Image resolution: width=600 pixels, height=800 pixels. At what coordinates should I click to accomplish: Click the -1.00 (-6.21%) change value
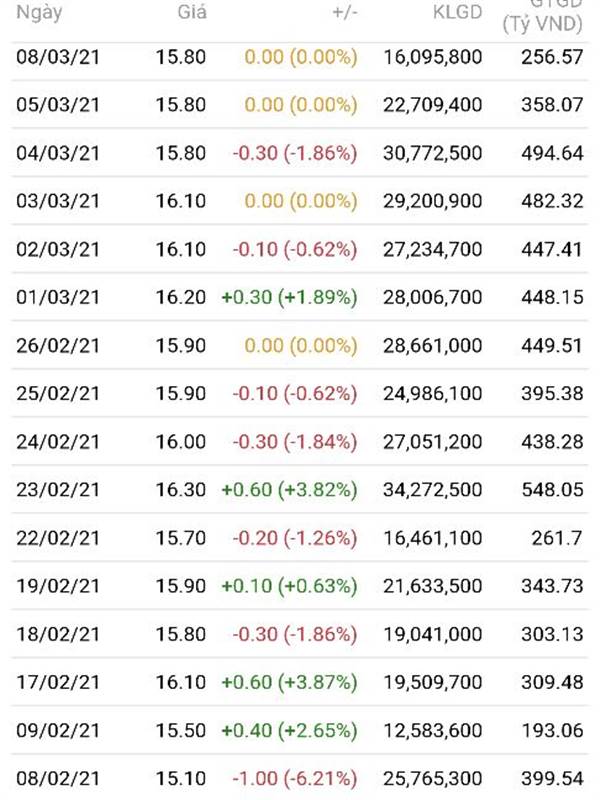295,778
